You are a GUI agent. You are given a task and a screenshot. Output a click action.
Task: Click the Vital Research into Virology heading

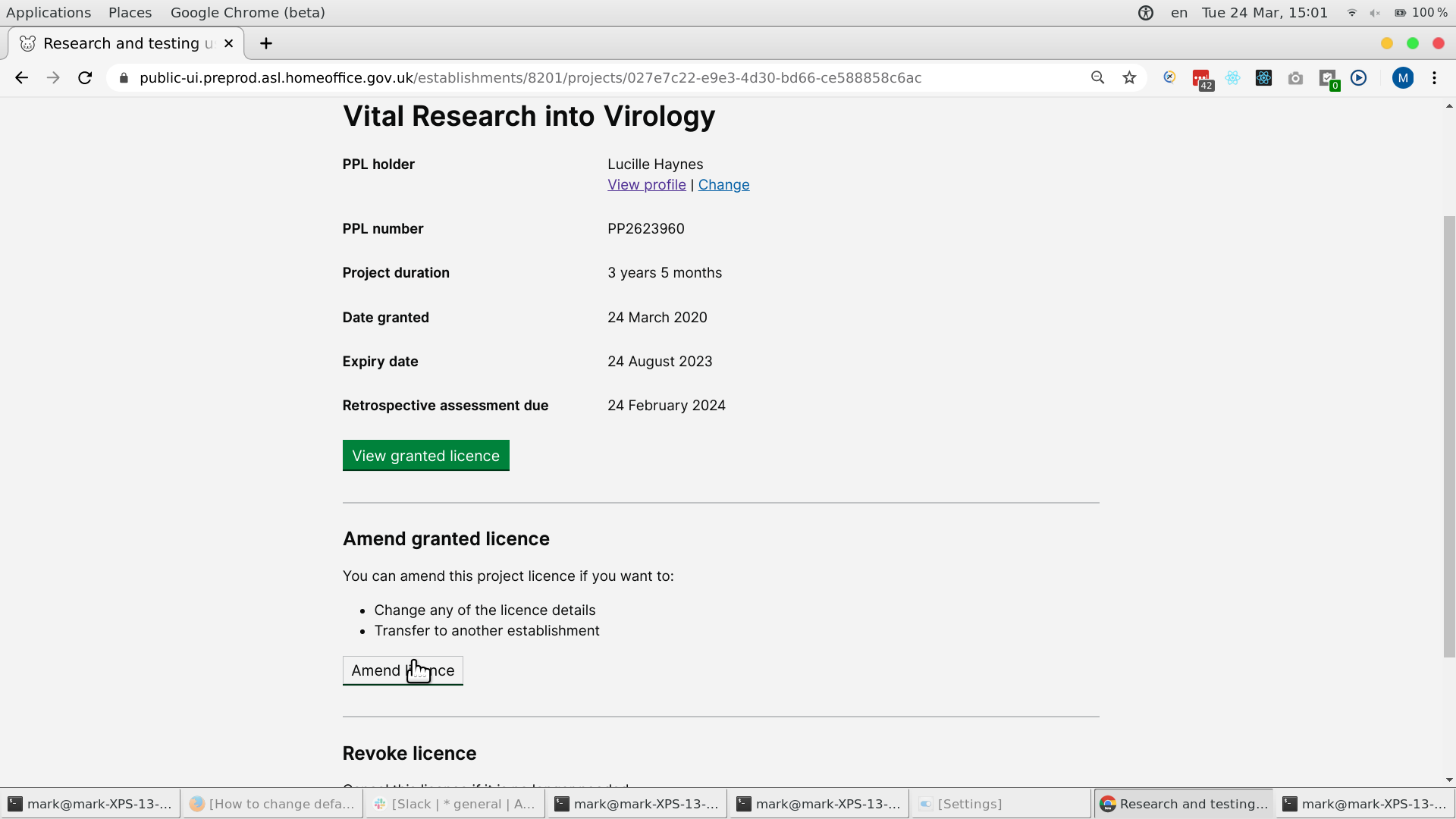[x=529, y=116]
